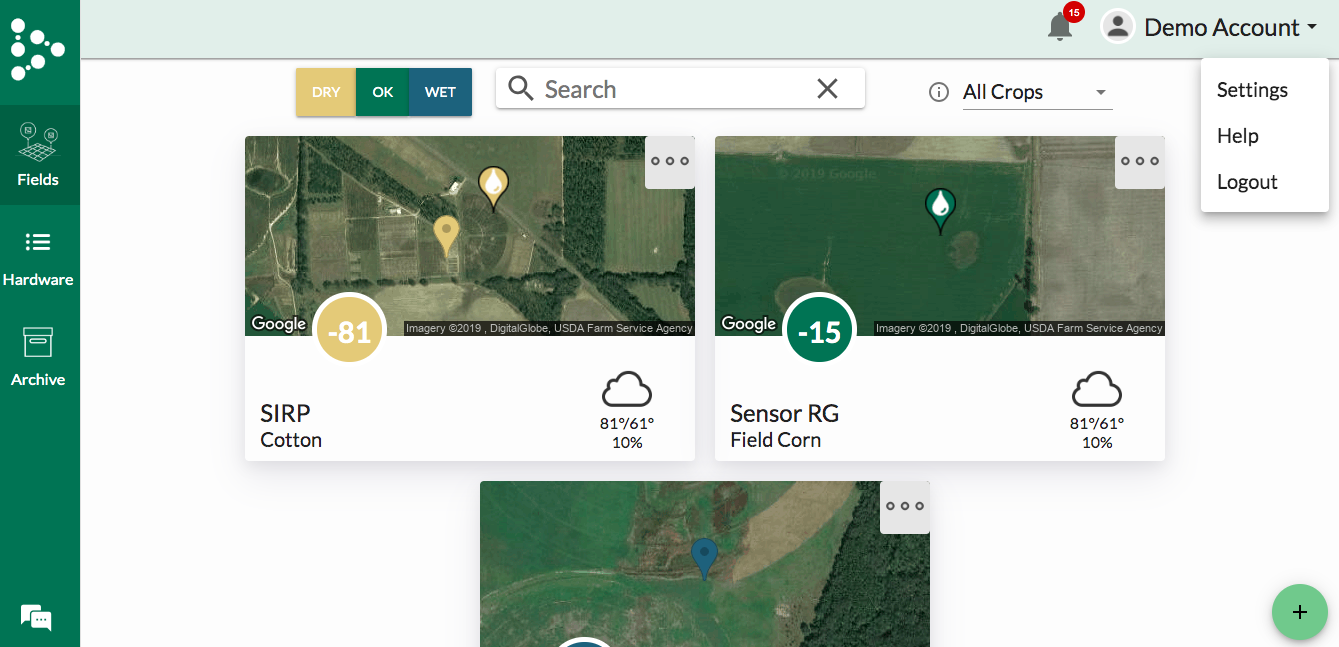Viewport: 1339px width, 647px height.
Task: Click the lower plain yellow pin on SIRP map
Action: [447, 237]
